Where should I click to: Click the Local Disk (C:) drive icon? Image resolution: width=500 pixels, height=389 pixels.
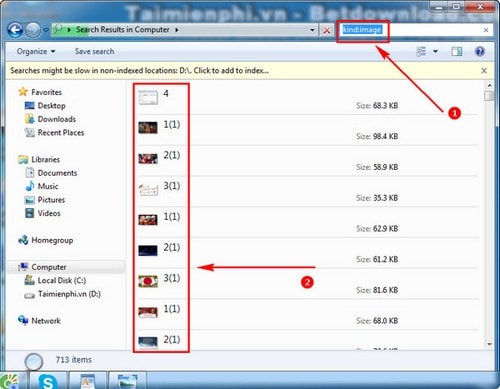click(29, 280)
